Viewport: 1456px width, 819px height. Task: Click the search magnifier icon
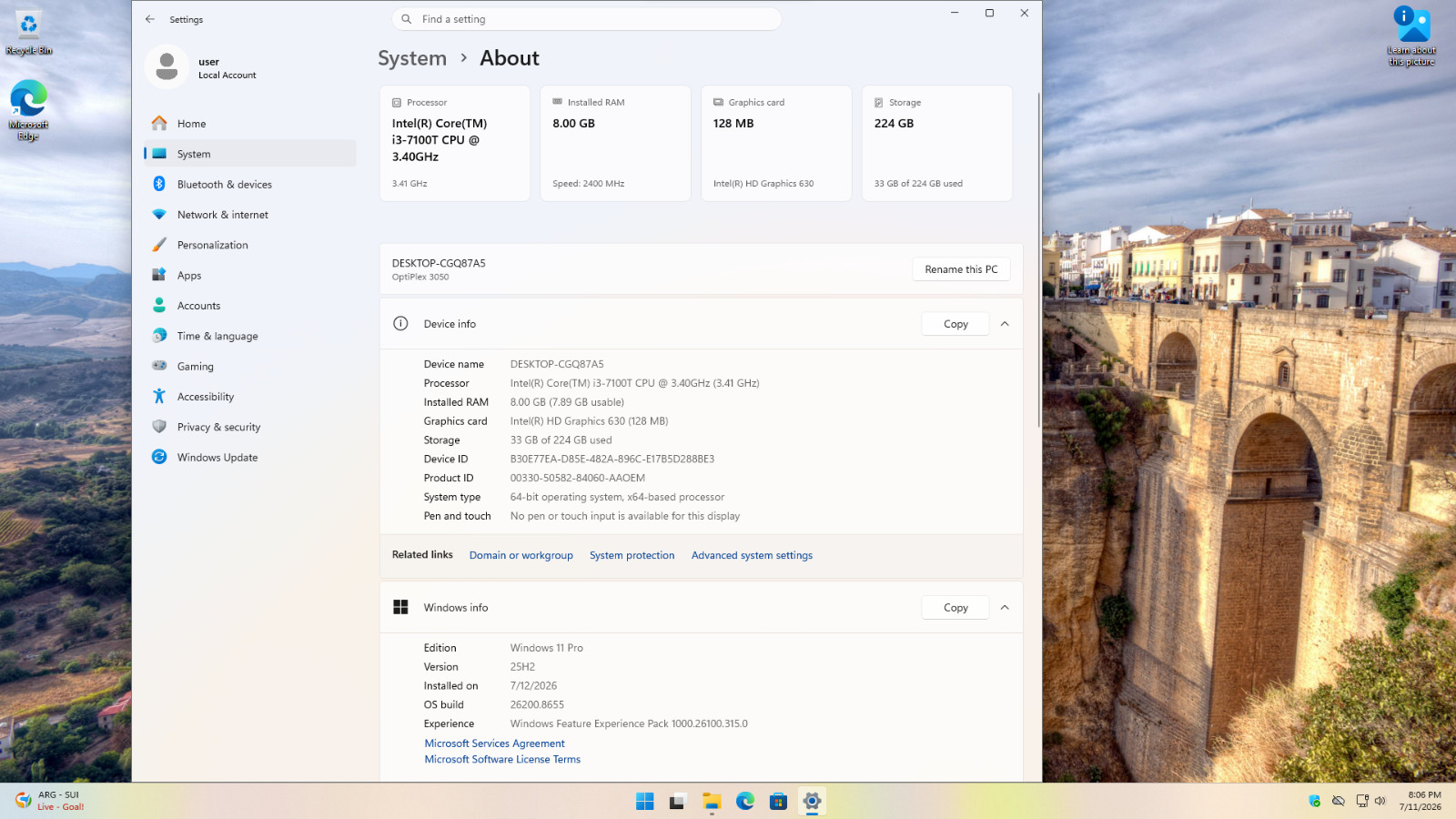pyautogui.click(x=407, y=19)
